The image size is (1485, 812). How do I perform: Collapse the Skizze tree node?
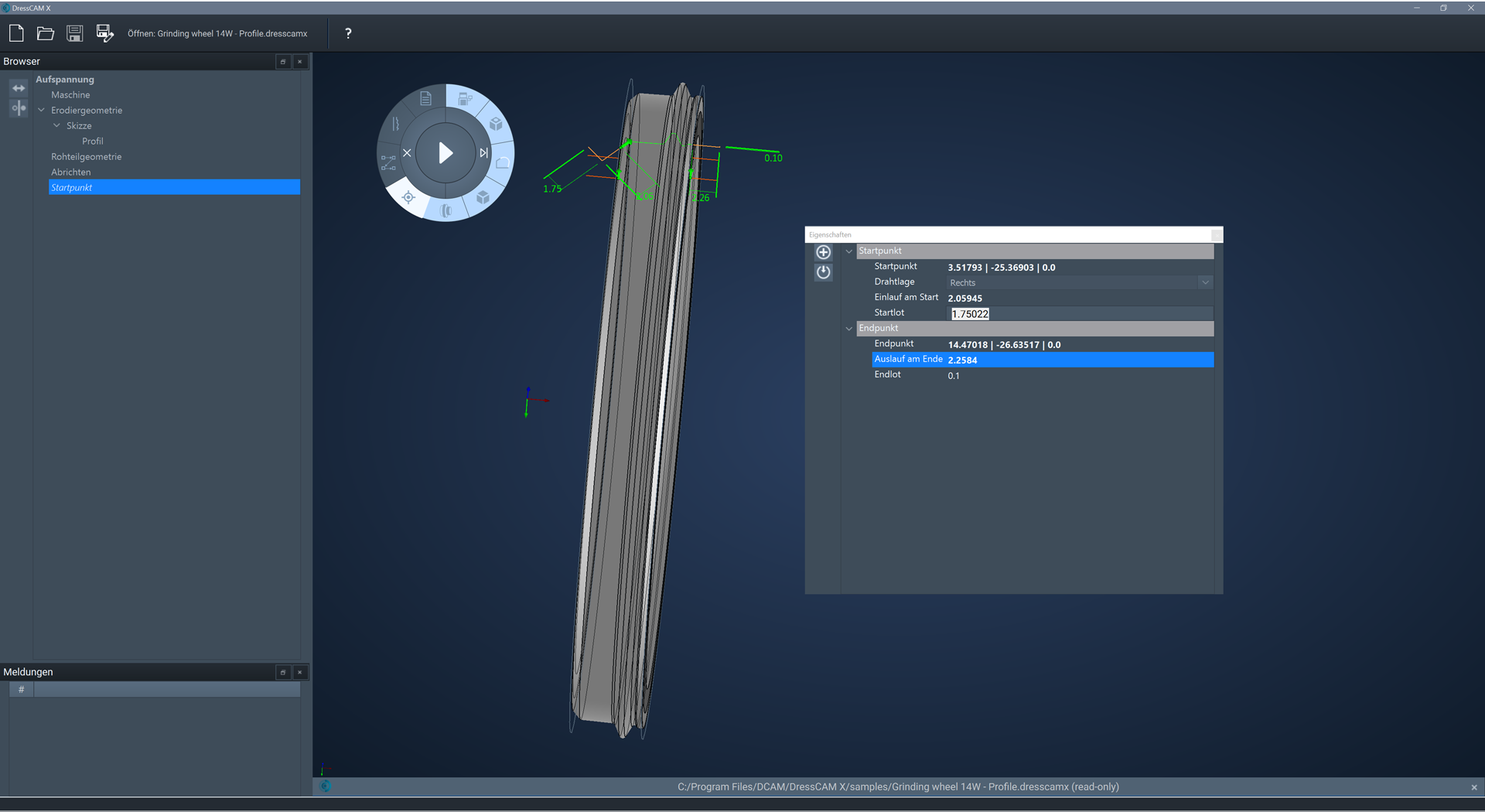56,126
